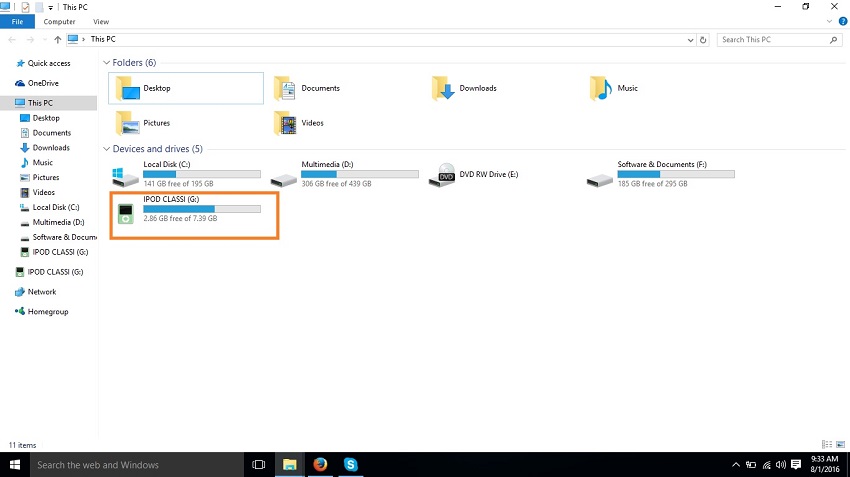
Task: Open the IPOD CLASSI (G:) drive icon
Action: [126, 211]
